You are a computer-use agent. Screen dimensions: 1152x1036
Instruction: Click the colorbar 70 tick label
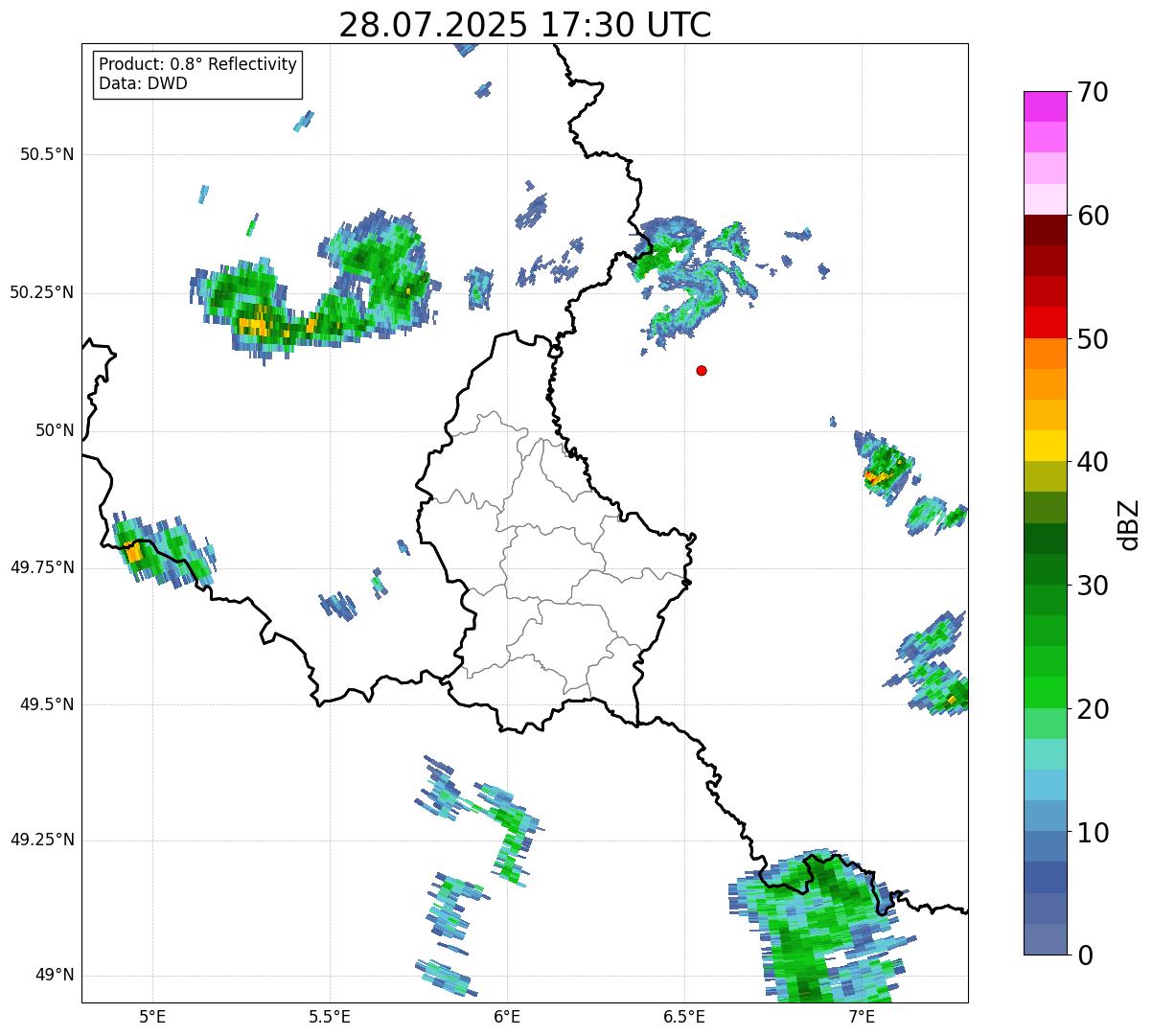(x=1093, y=92)
